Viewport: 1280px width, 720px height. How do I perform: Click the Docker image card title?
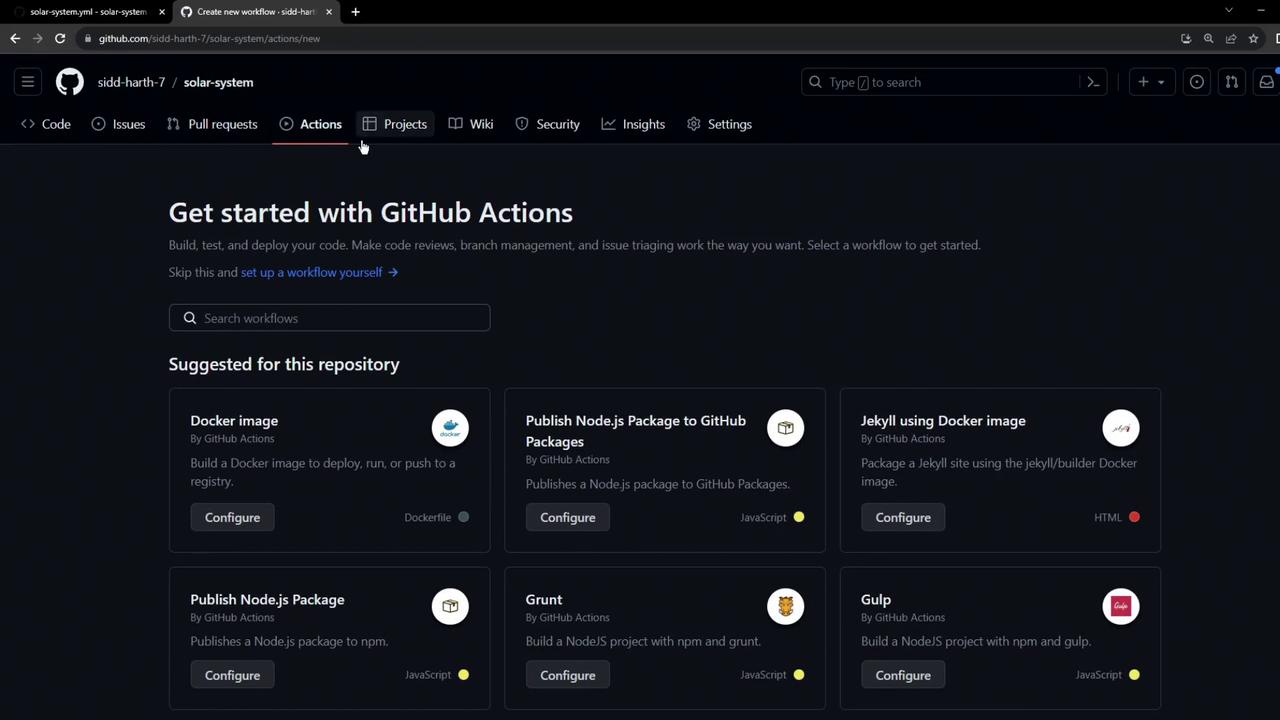point(234,421)
